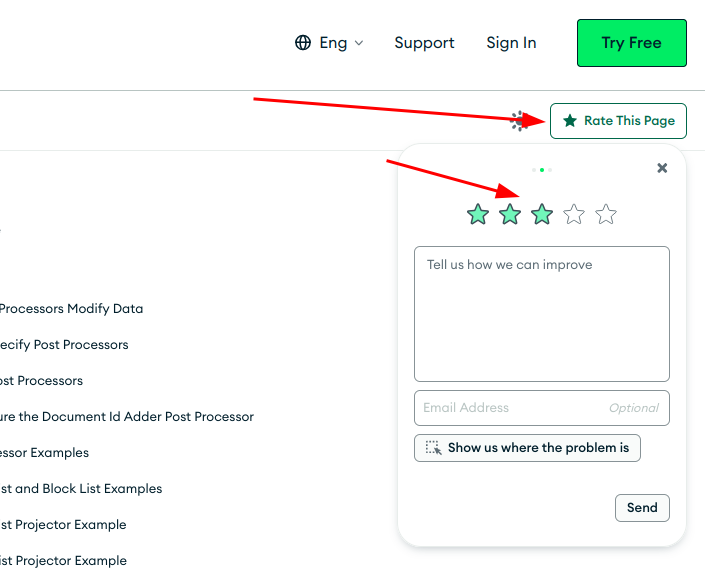Click the first rating star

478,214
